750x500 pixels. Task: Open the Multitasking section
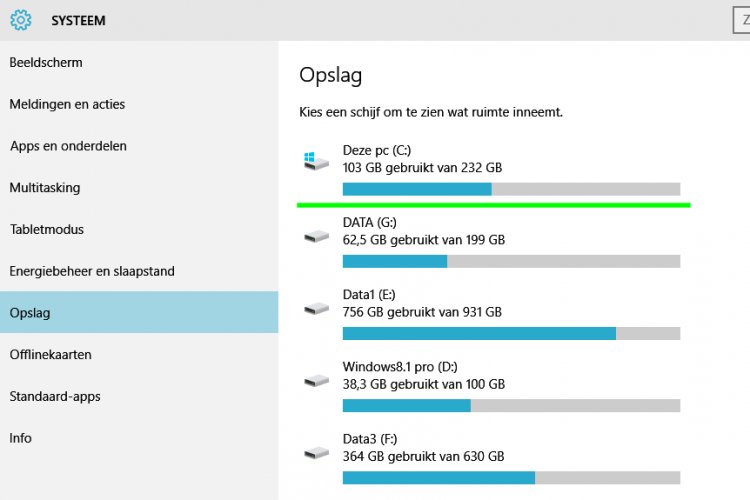45,188
